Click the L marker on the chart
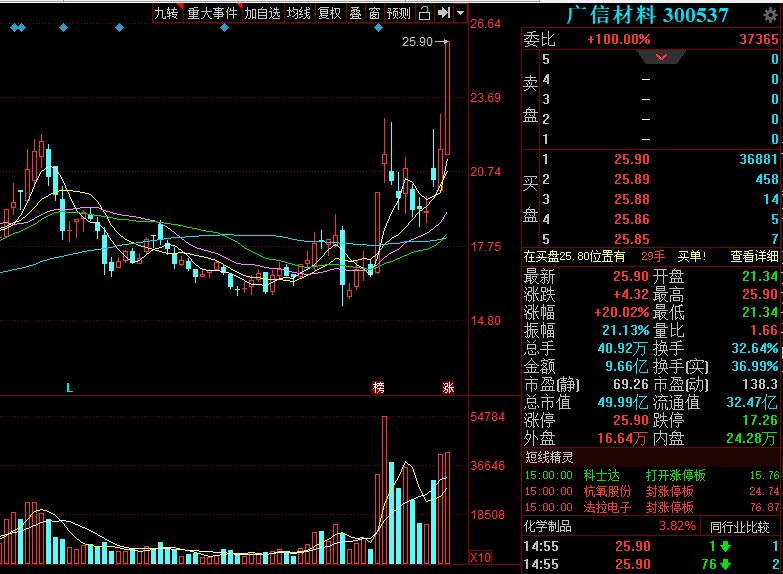783x574 pixels. coord(69,387)
